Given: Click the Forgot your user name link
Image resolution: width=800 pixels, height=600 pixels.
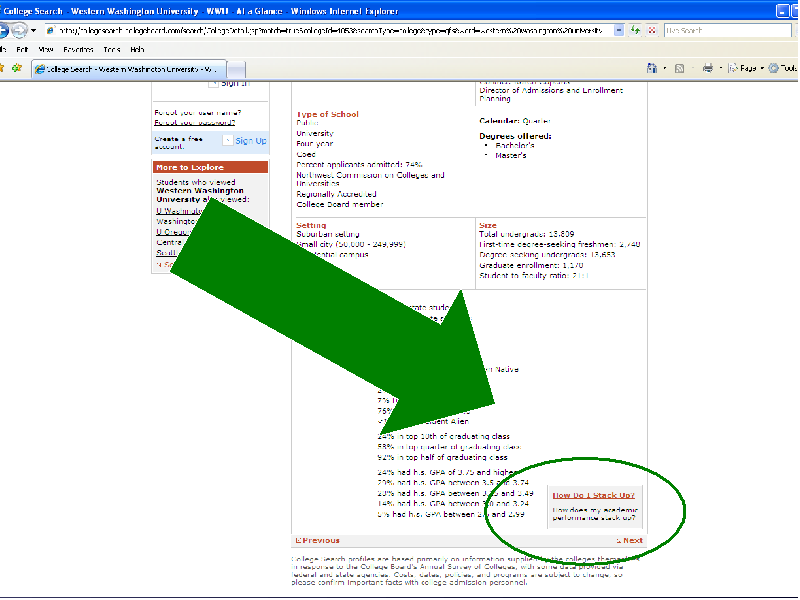Looking at the screenshot, I should pyautogui.click(x=198, y=113).
